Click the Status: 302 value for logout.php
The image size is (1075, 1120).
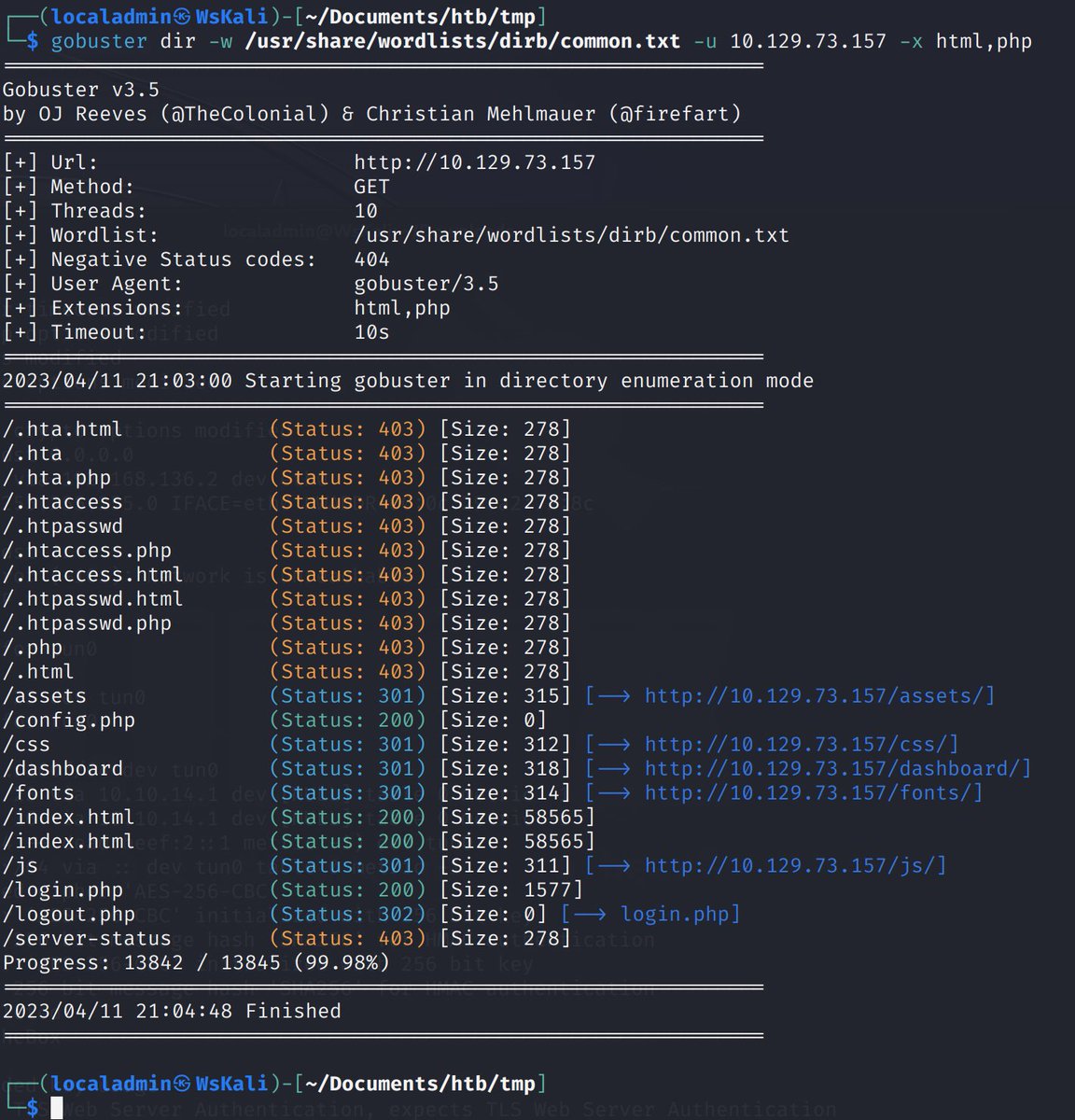coord(348,915)
